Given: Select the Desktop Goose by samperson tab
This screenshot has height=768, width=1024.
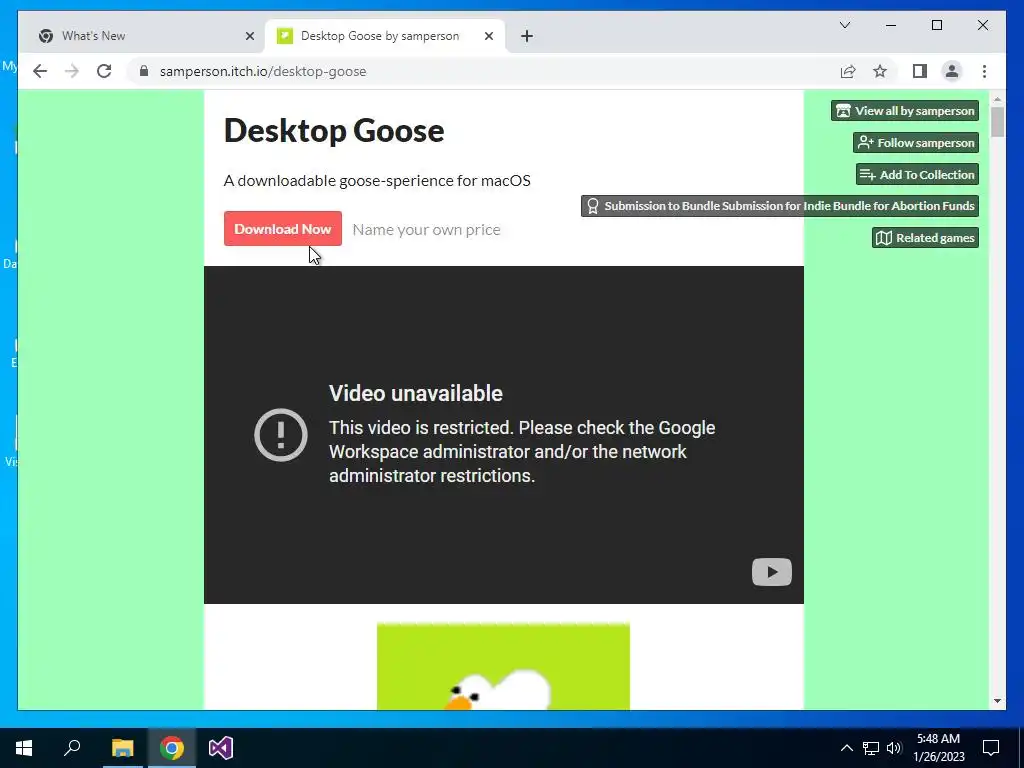Looking at the screenshot, I should [385, 36].
